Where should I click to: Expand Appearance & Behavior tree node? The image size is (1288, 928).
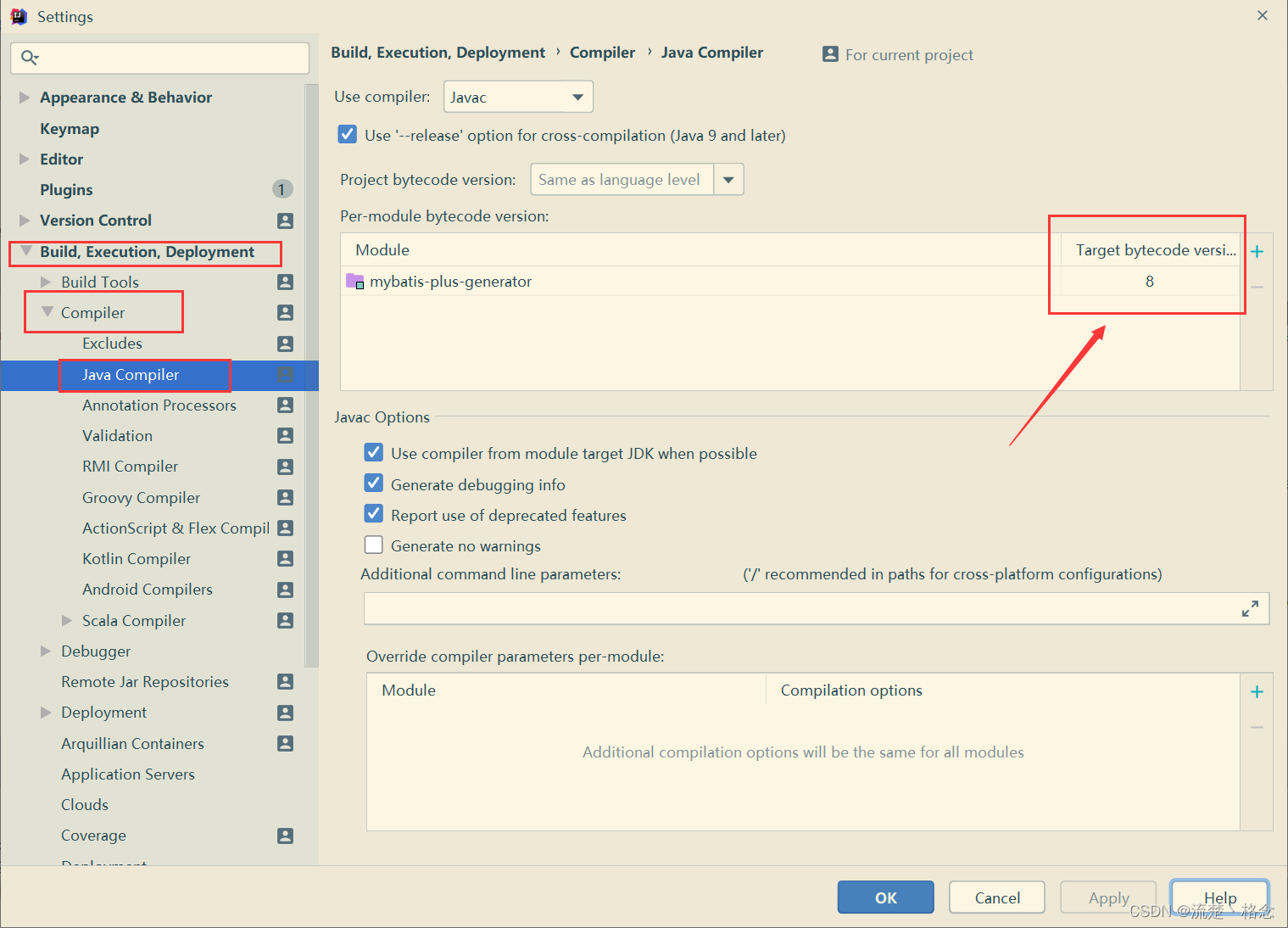tap(25, 98)
